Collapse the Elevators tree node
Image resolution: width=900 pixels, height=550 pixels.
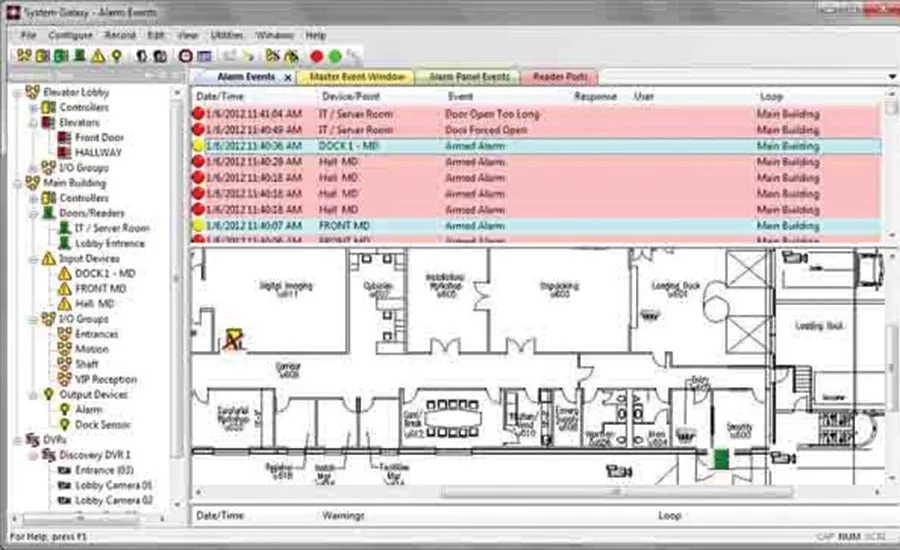(x=33, y=123)
